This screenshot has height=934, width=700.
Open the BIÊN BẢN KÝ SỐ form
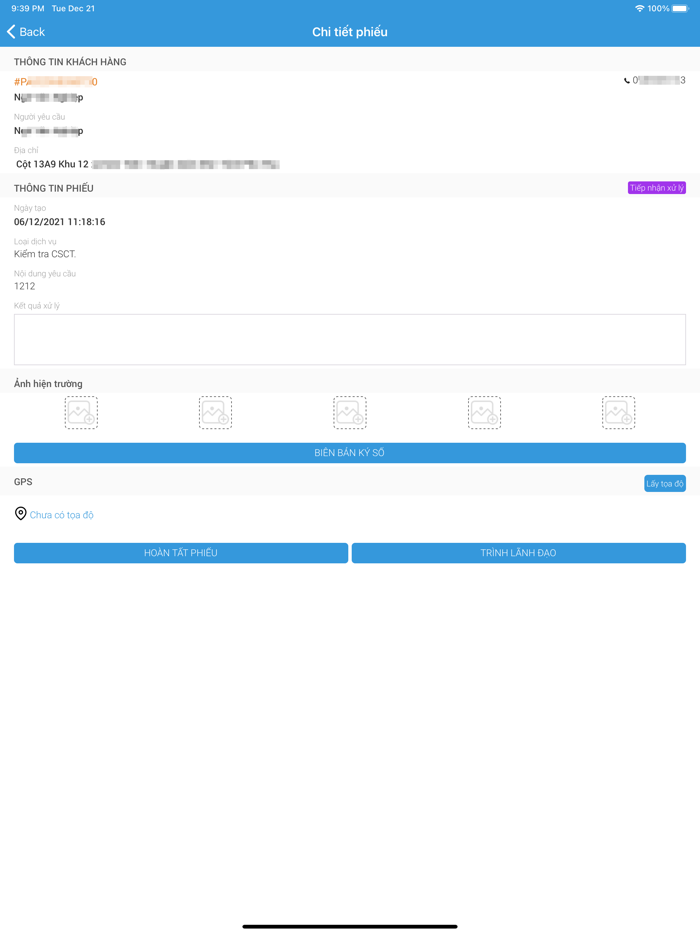coord(350,453)
